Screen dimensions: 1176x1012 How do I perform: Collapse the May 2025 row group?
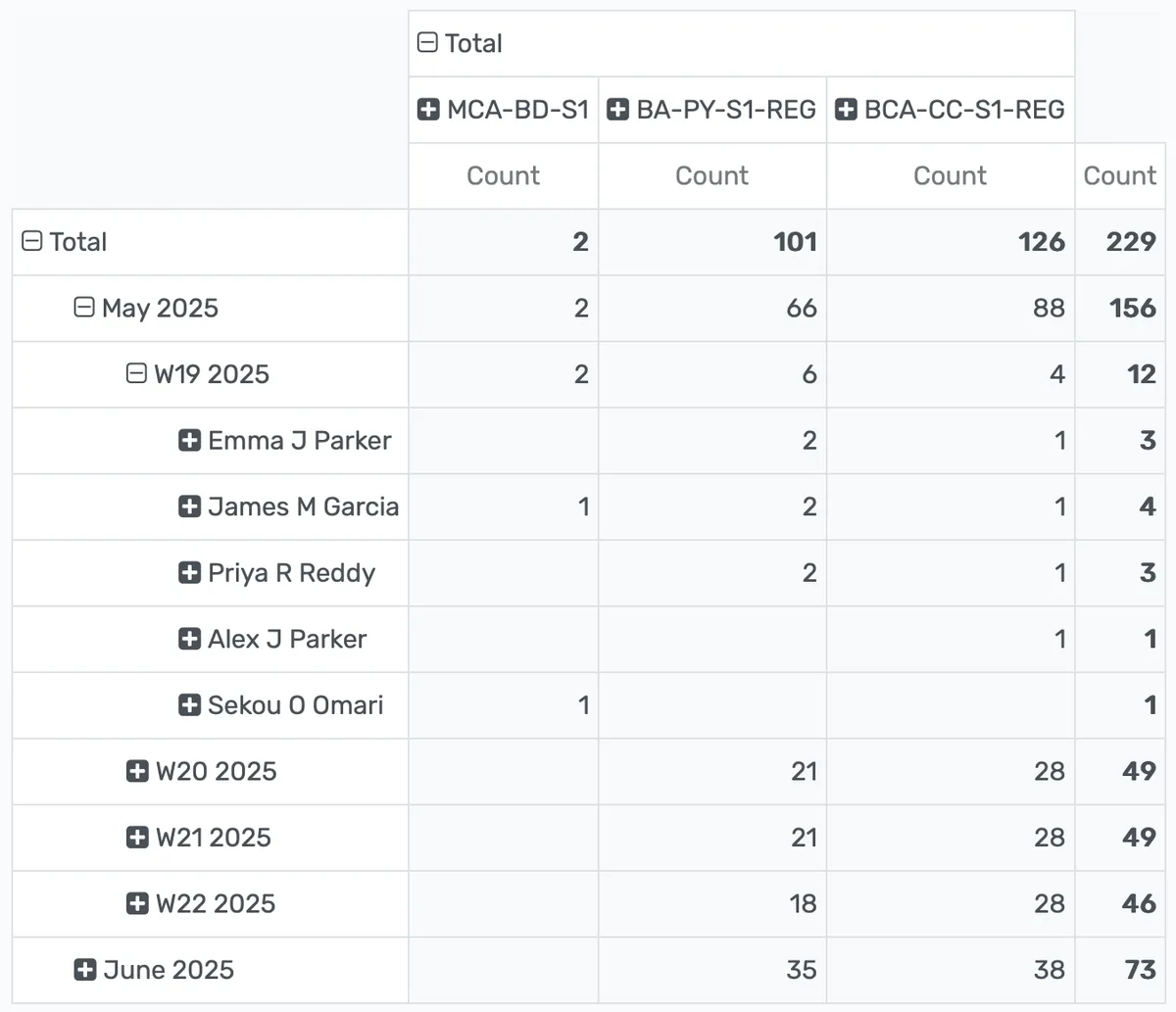pyautogui.click(x=82, y=308)
